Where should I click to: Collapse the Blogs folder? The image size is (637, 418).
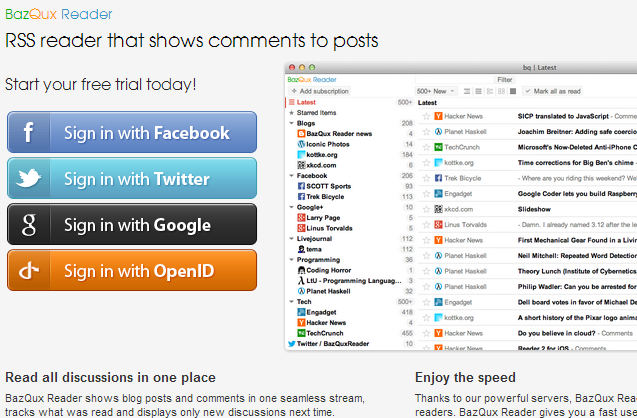coord(291,123)
